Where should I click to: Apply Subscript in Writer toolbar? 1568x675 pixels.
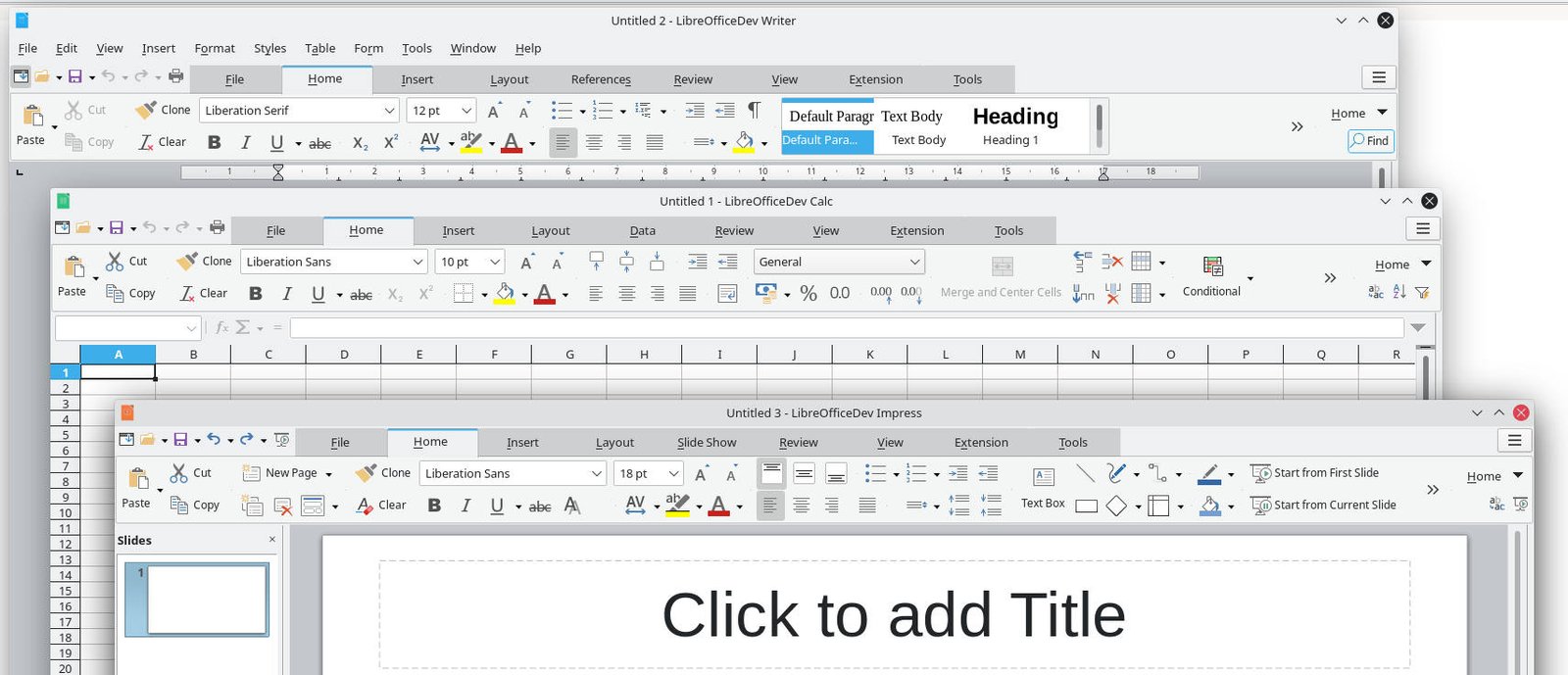tap(360, 143)
